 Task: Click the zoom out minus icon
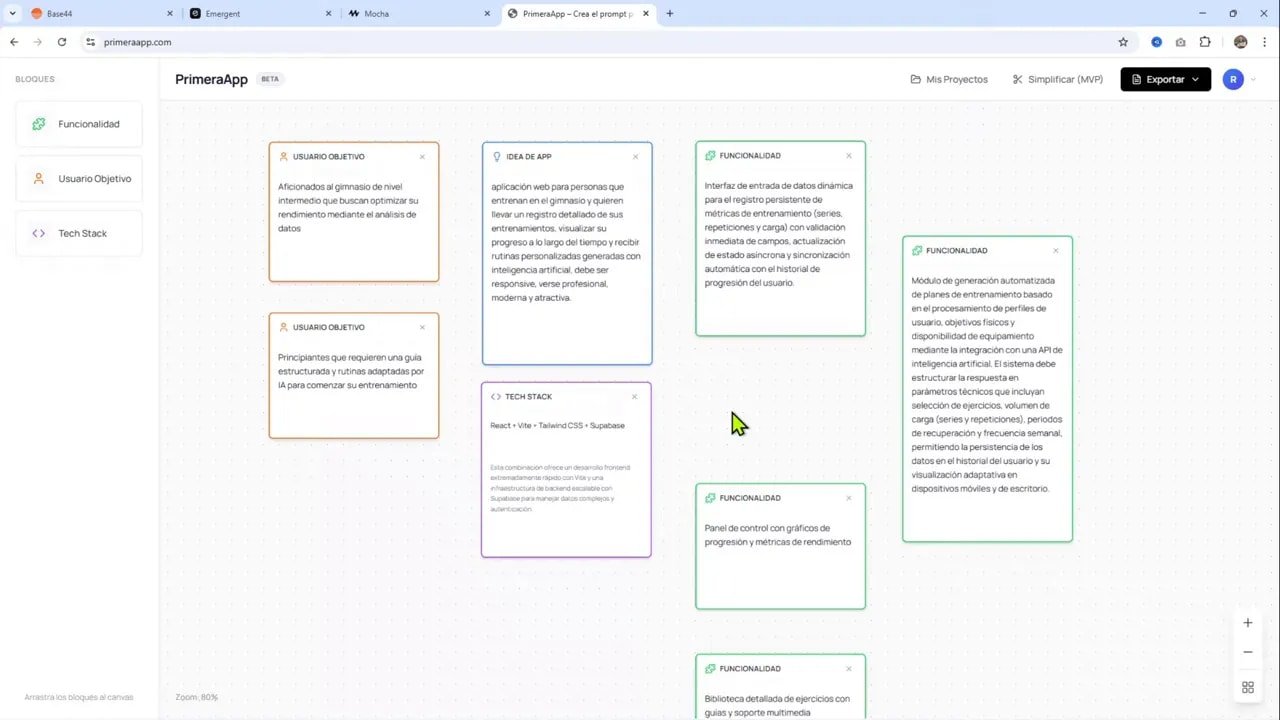(x=1247, y=651)
